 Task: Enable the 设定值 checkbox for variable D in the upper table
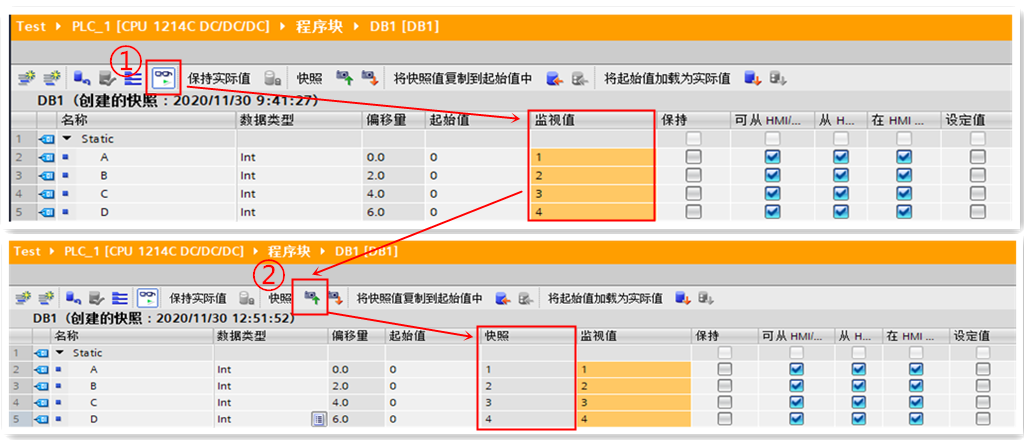976,212
